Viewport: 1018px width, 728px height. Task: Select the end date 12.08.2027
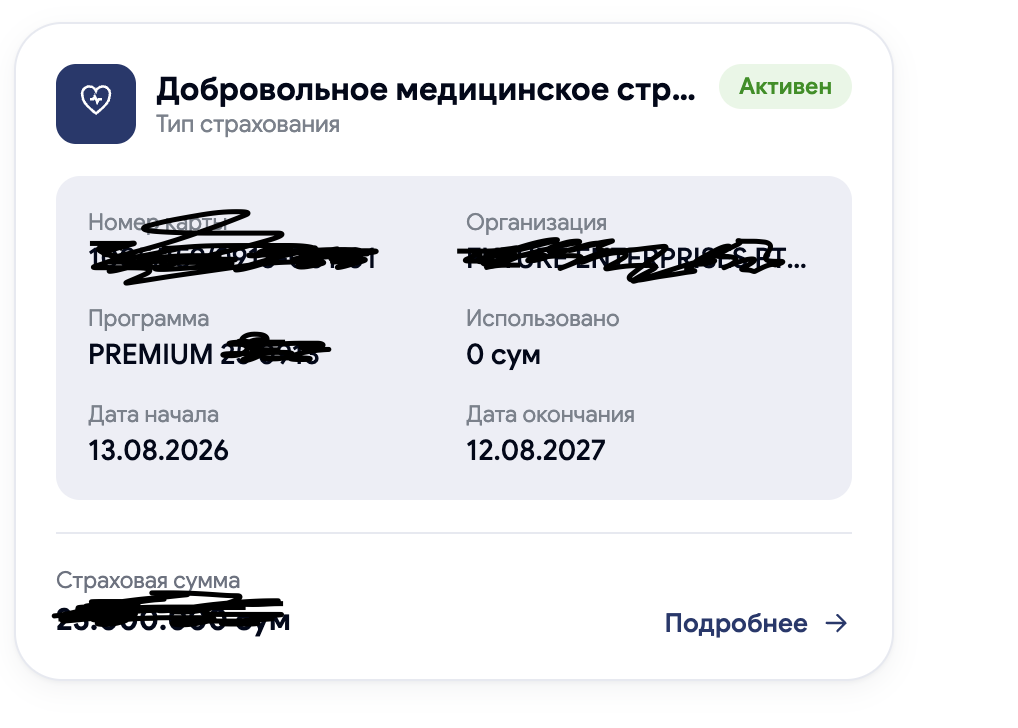click(536, 450)
